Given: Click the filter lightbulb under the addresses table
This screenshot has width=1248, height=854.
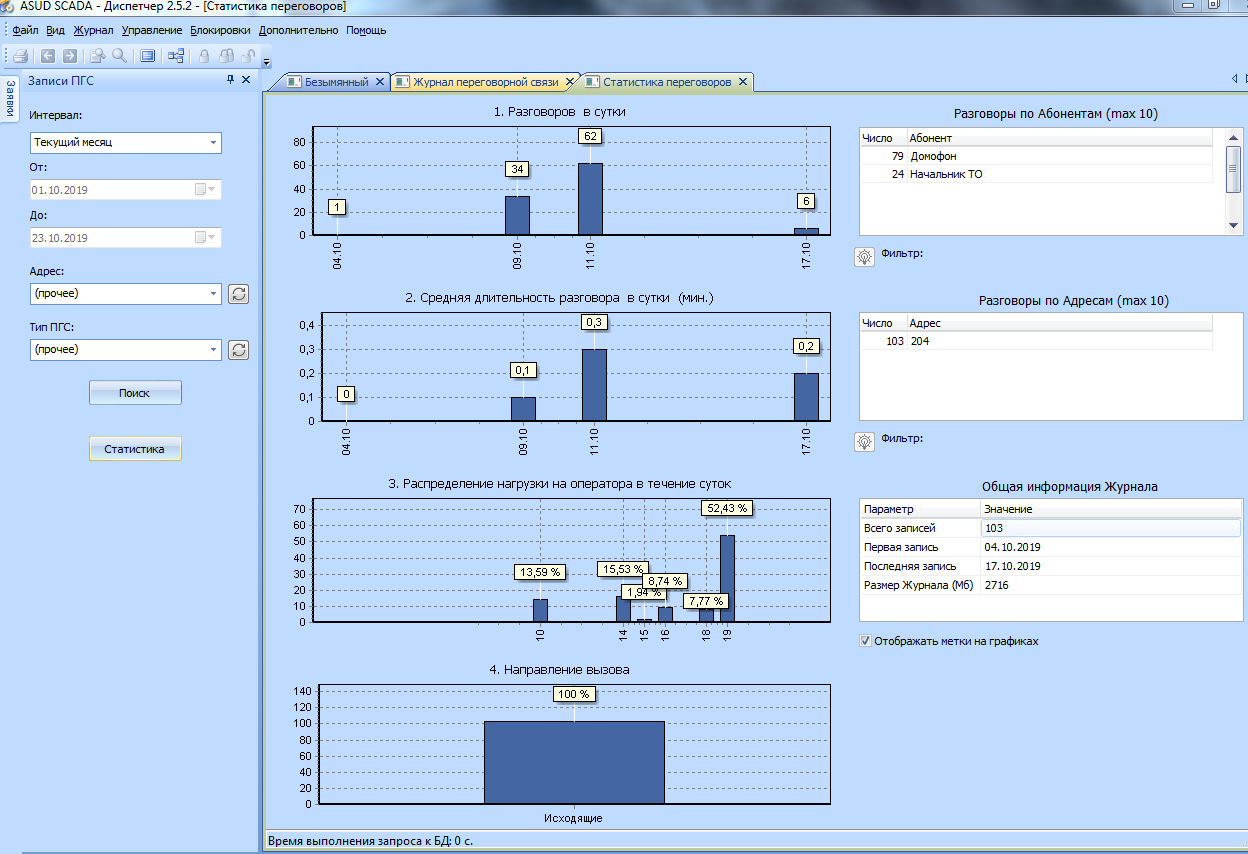Looking at the screenshot, I should (x=865, y=441).
